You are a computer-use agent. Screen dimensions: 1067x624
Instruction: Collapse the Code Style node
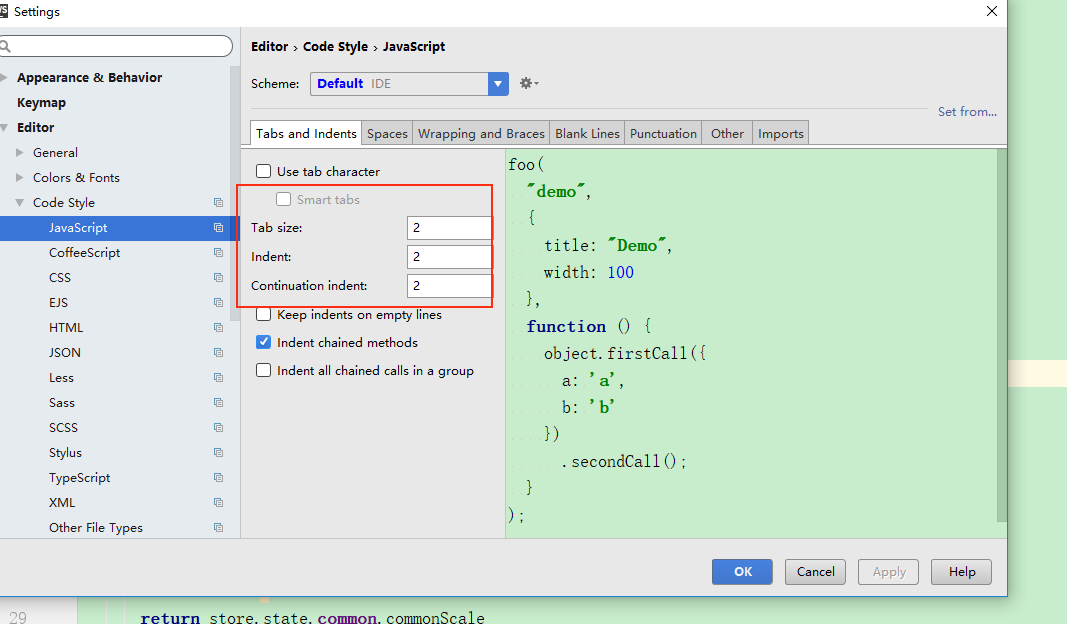point(20,203)
